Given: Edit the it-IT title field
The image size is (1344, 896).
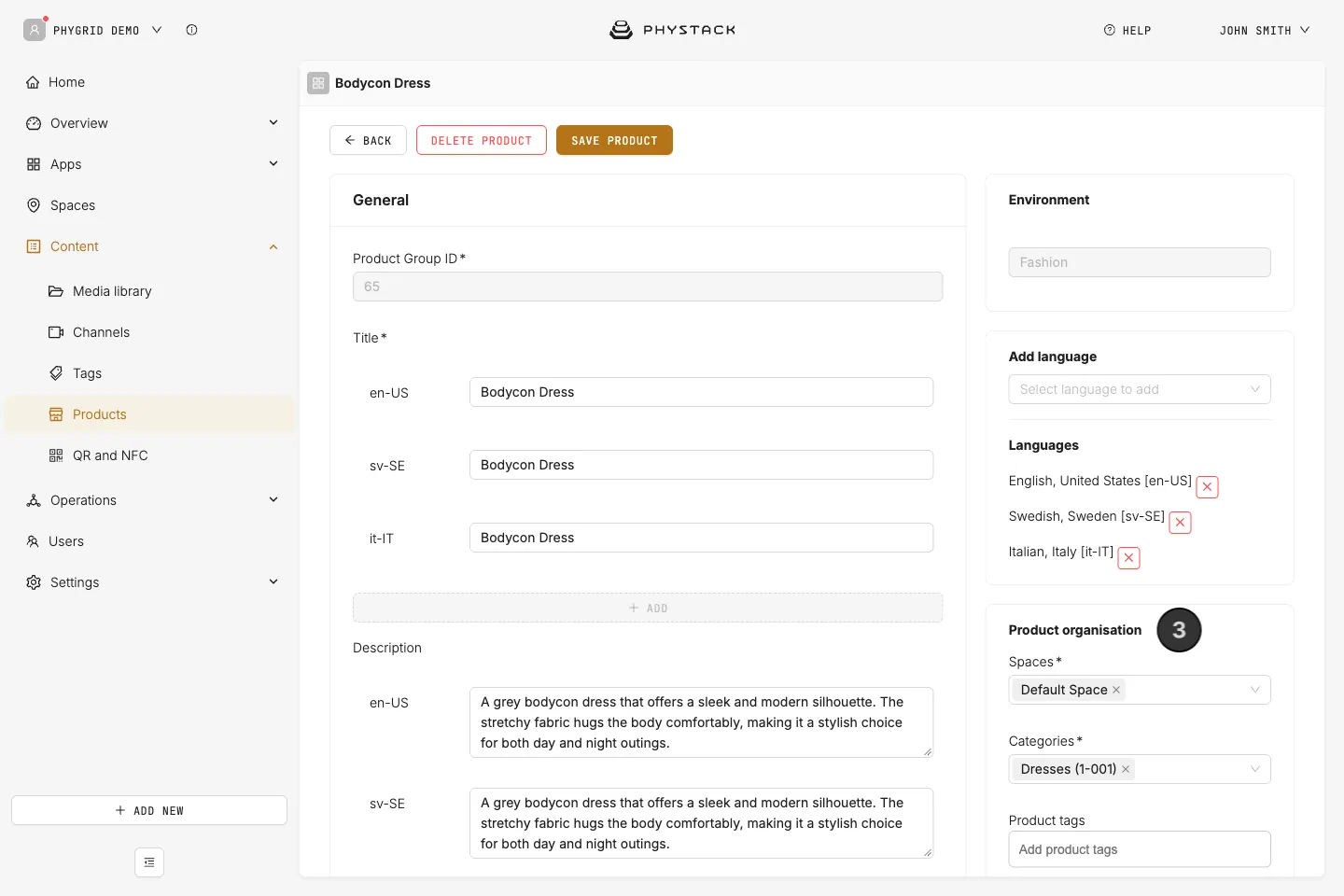Looking at the screenshot, I should [x=701, y=538].
